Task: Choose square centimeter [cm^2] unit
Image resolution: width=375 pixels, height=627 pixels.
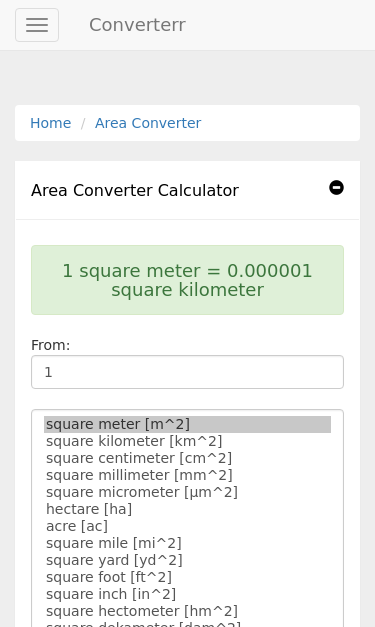Action: pos(188,458)
